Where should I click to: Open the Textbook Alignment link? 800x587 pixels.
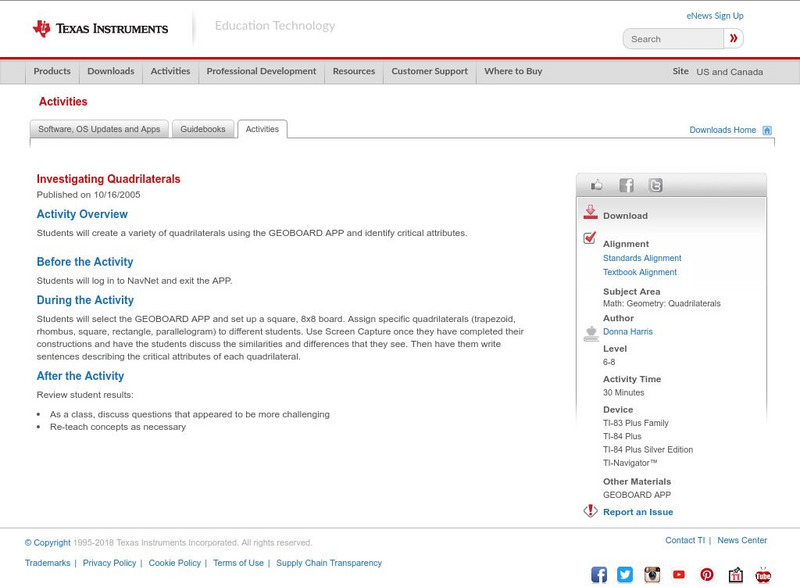point(640,272)
